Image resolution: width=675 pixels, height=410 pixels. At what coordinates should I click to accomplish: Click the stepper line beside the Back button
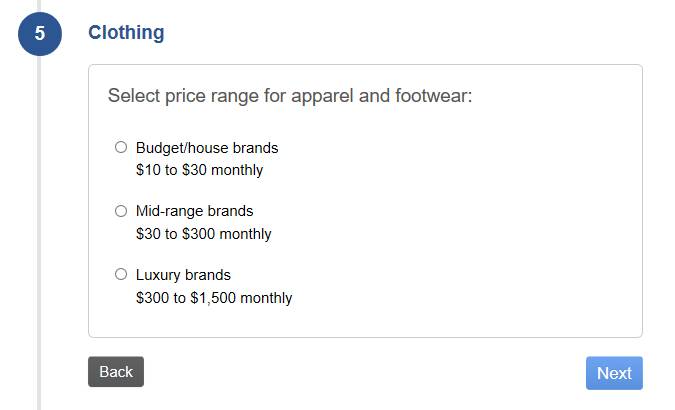point(39,372)
